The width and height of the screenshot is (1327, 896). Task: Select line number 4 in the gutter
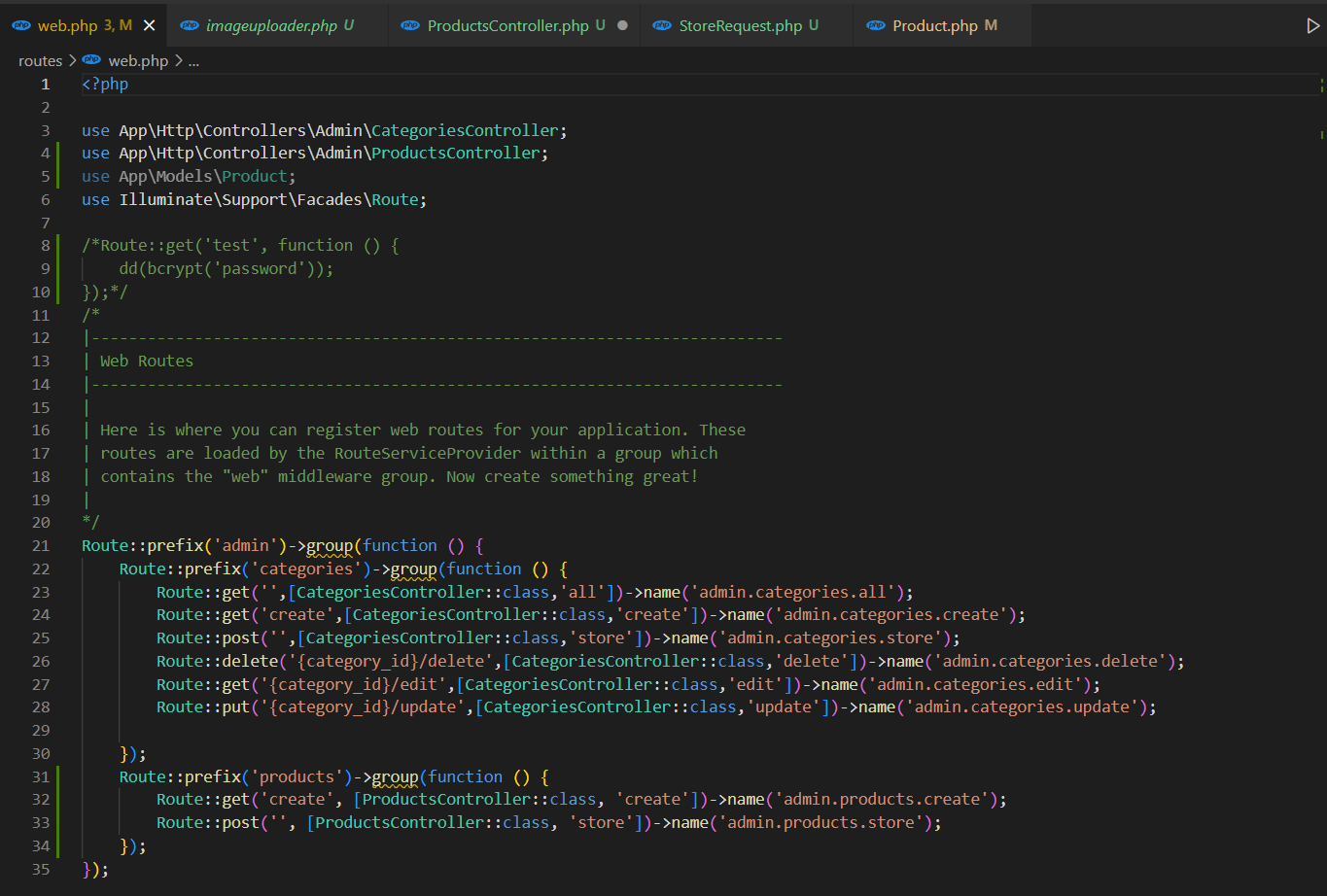pyautogui.click(x=45, y=153)
